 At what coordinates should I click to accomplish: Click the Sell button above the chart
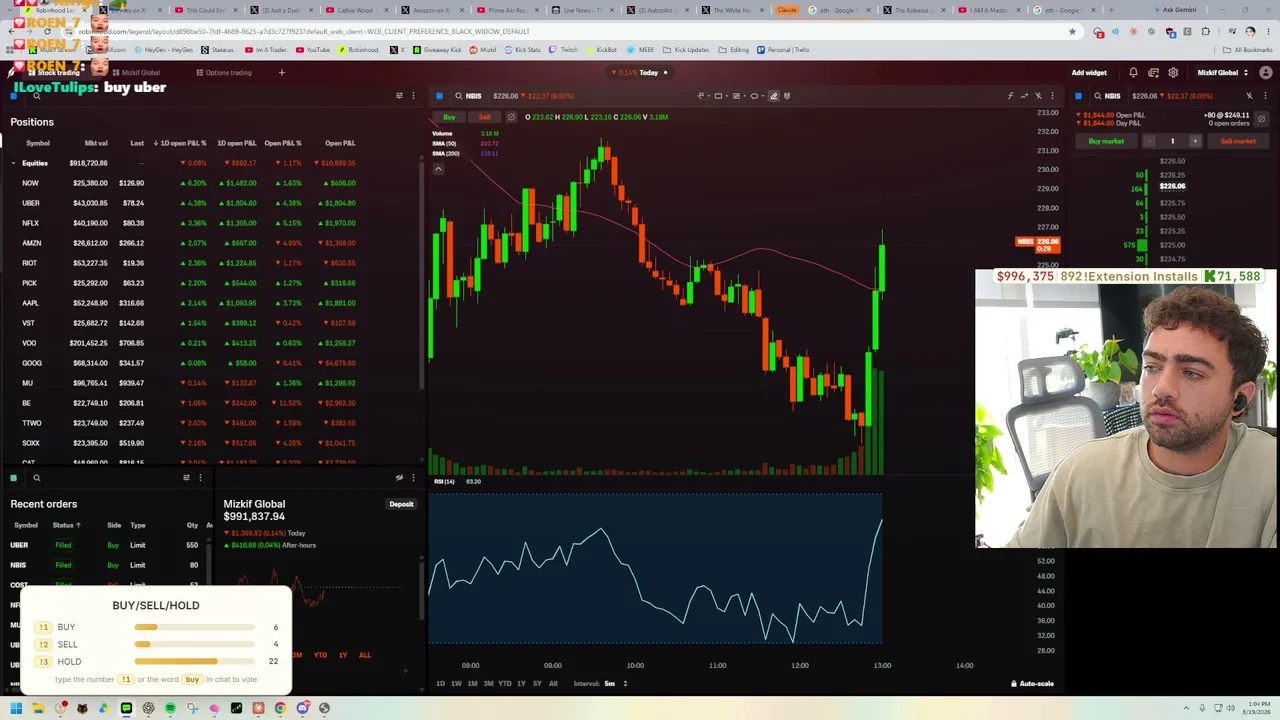click(485, 117)
